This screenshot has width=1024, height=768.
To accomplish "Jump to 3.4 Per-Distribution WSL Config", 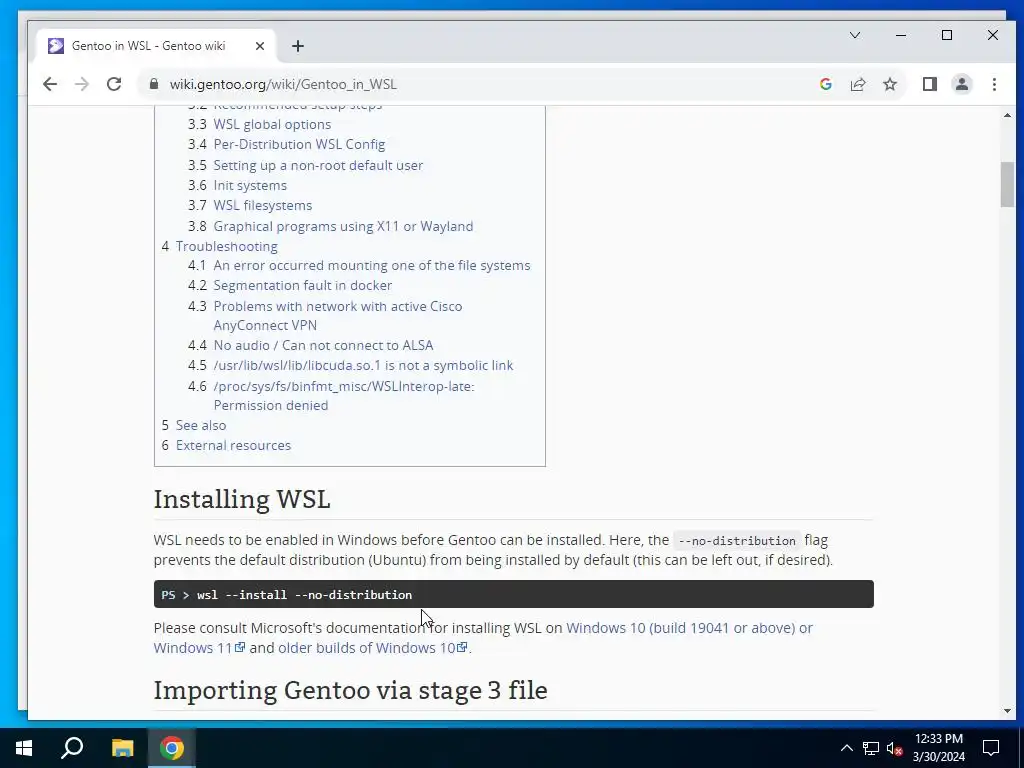I will click(299, 144).
